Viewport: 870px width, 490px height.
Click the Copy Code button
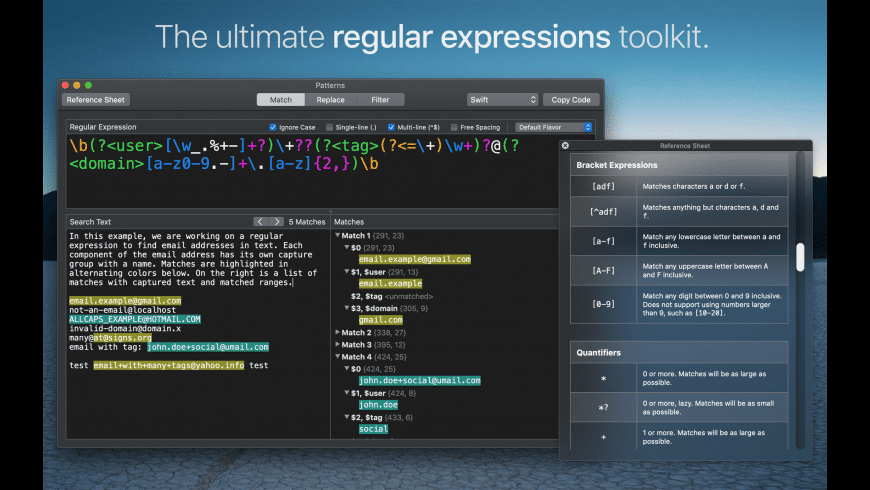tap(571, 100)
